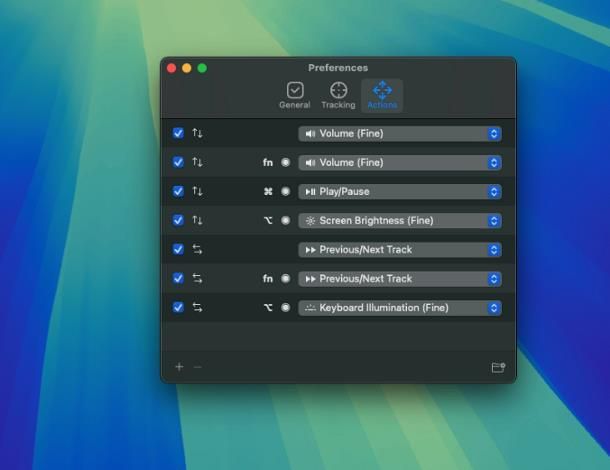Click the window icon at bottom right

498,367
